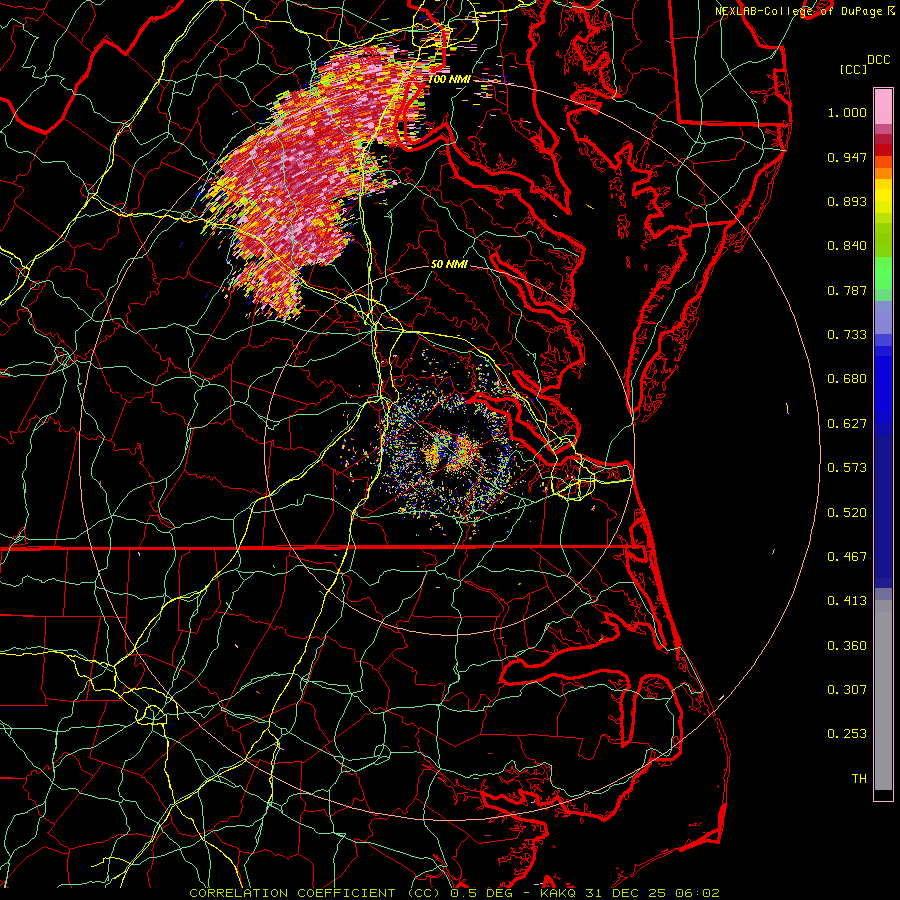
Task: Click the 0.467 scale label
Action: [847, 557]
